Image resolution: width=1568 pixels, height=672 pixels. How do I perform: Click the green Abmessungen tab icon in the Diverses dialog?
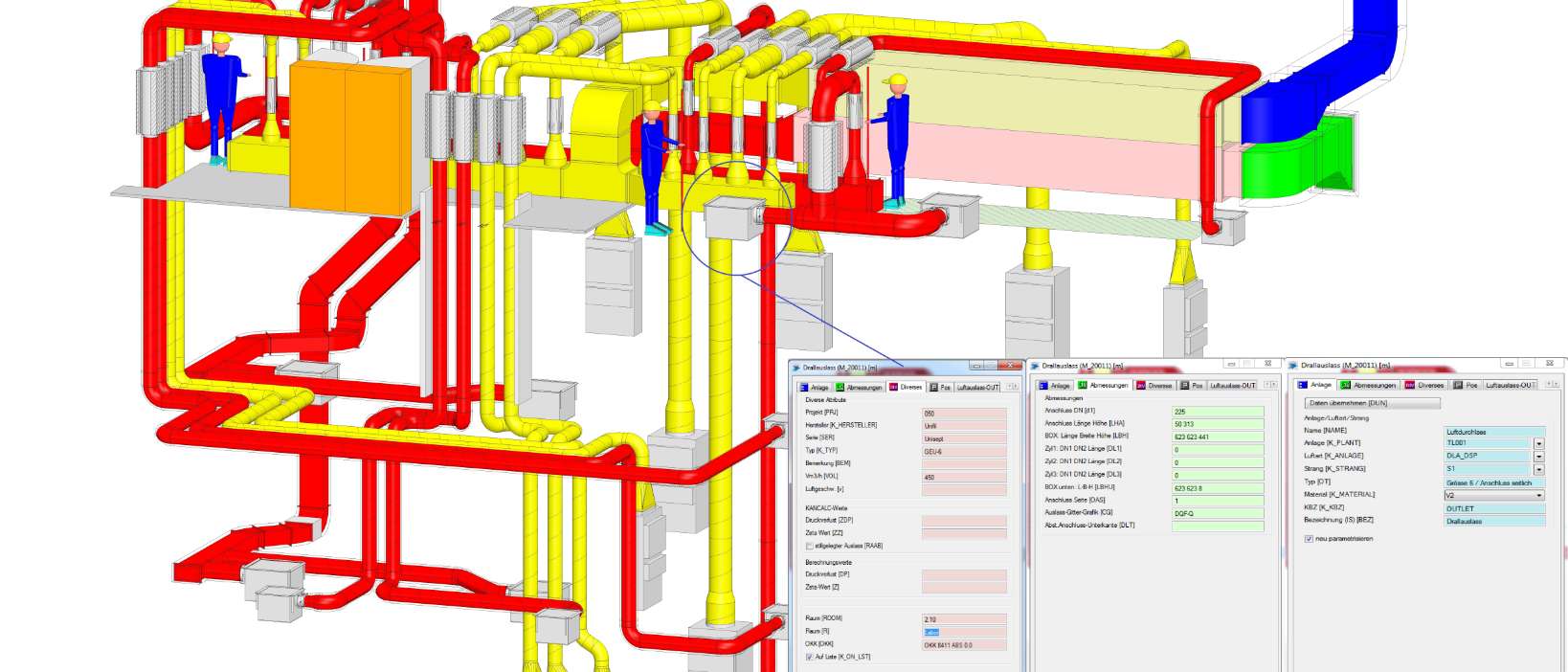[x=840, y=388]
